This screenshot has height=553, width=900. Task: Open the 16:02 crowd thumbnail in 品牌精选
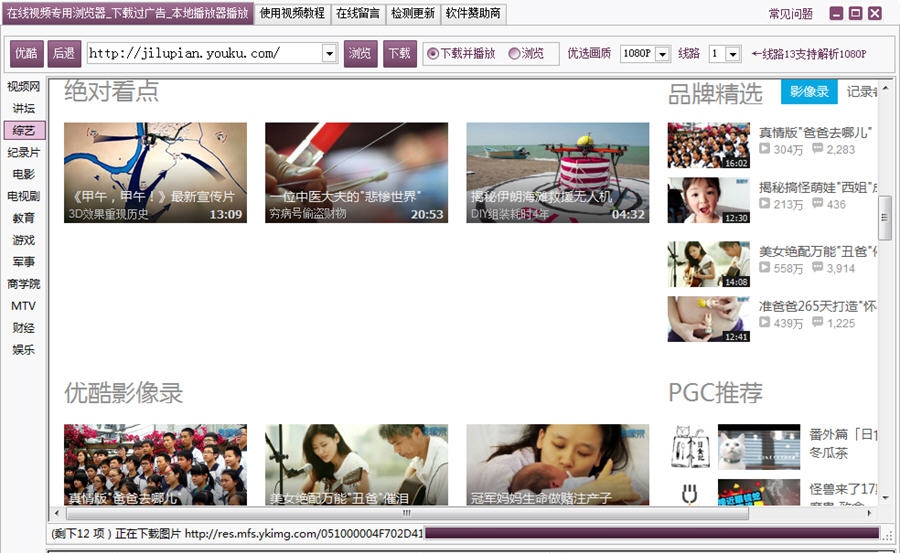click(x=708, y=145)
